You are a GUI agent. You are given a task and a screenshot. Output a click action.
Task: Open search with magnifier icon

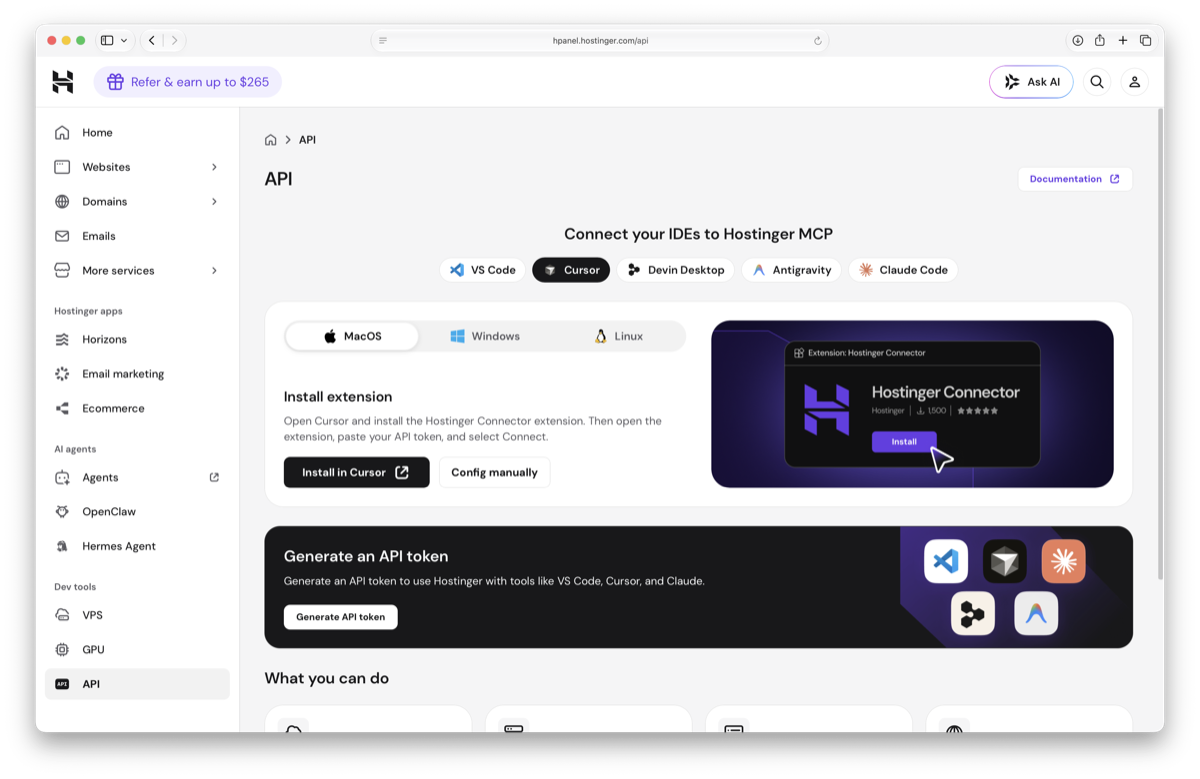pos(1097,82)
